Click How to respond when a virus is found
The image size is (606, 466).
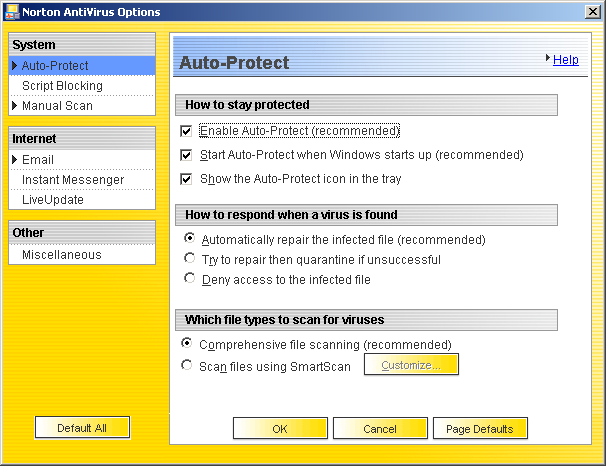pos(366,215)
